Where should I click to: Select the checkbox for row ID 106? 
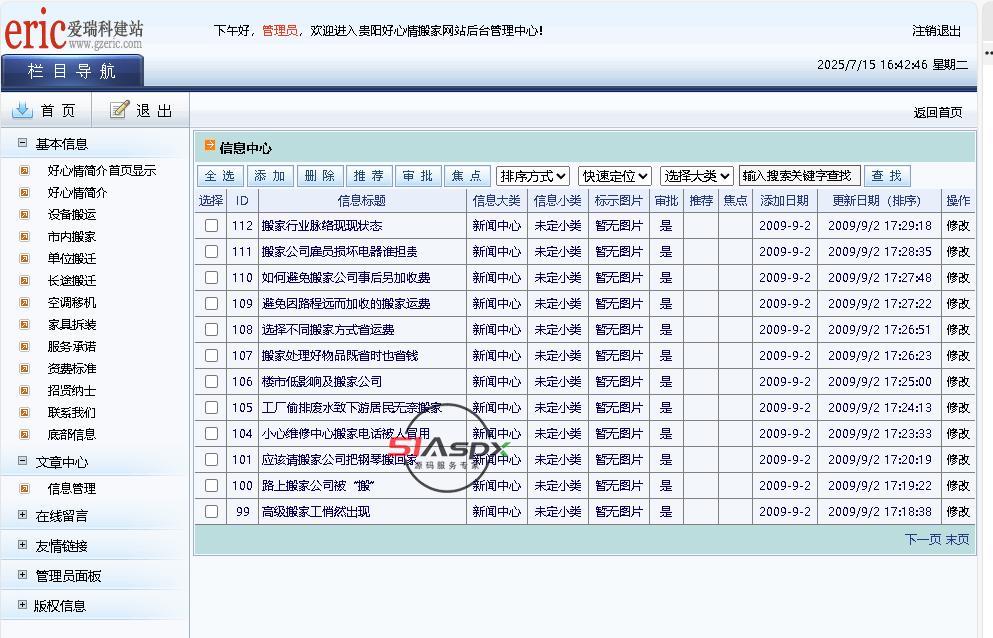(211, 381)
